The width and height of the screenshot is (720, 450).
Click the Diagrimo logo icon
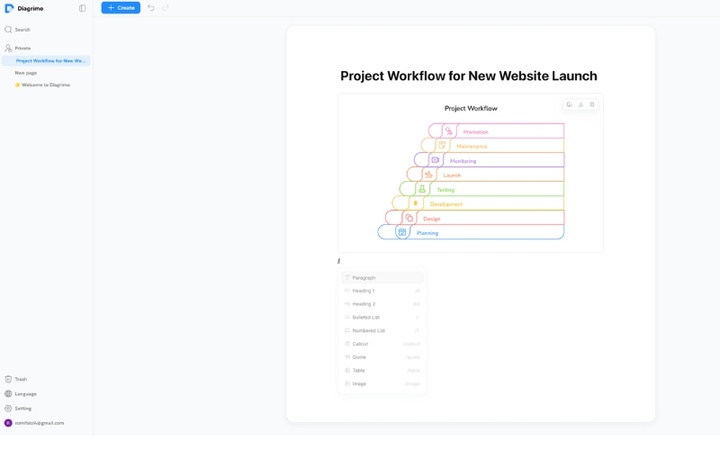pyautogui.click(x=9, y=8)
